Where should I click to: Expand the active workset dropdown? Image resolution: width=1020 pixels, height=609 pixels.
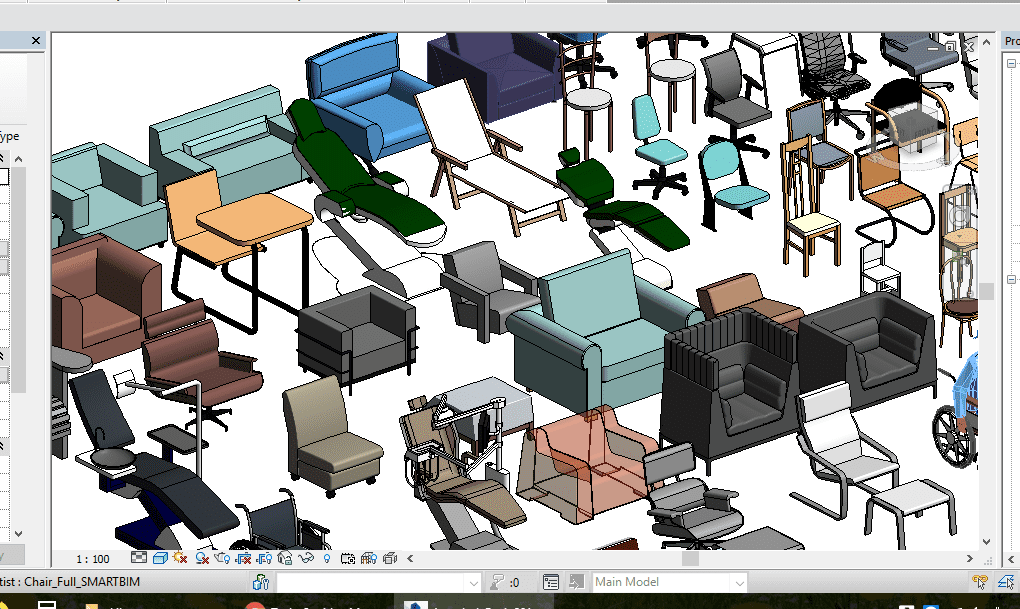tap(474, 582)
